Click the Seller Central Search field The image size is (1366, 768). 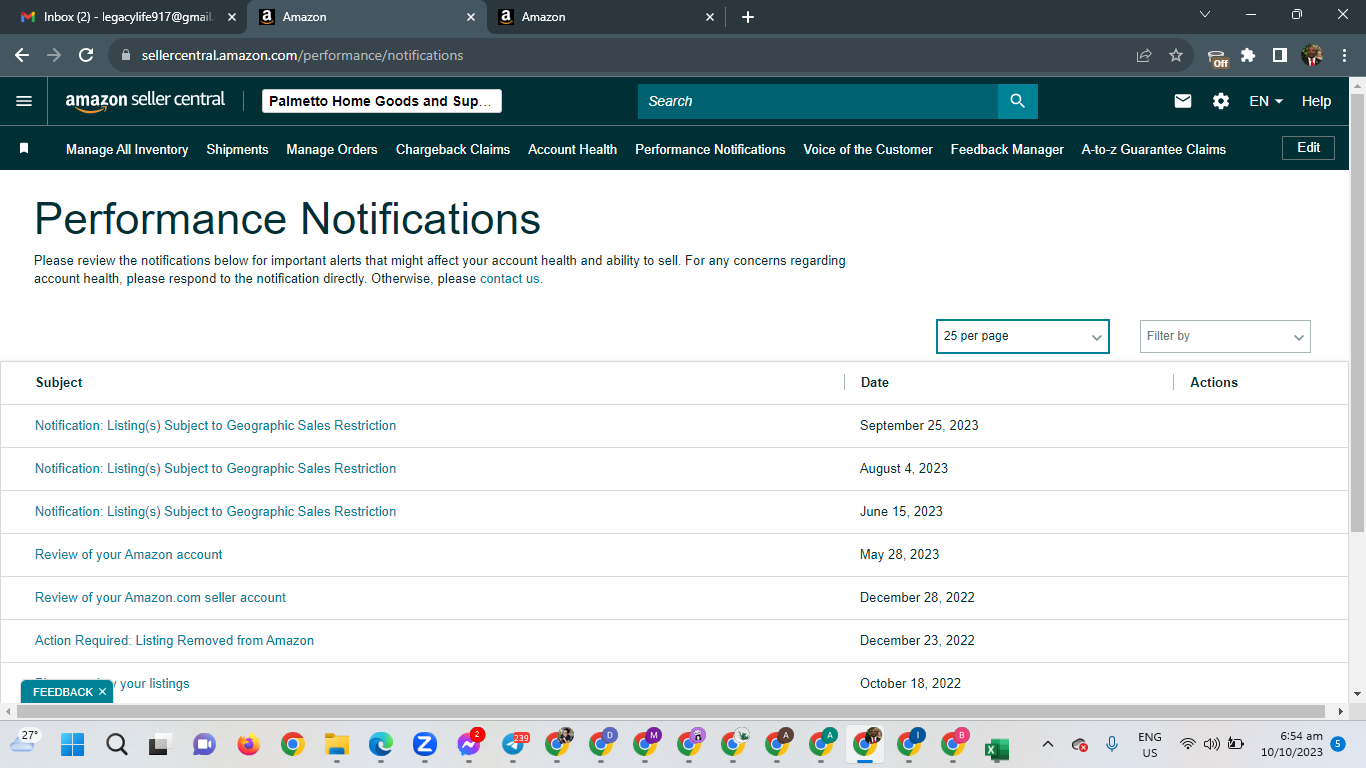pos(818,101)
